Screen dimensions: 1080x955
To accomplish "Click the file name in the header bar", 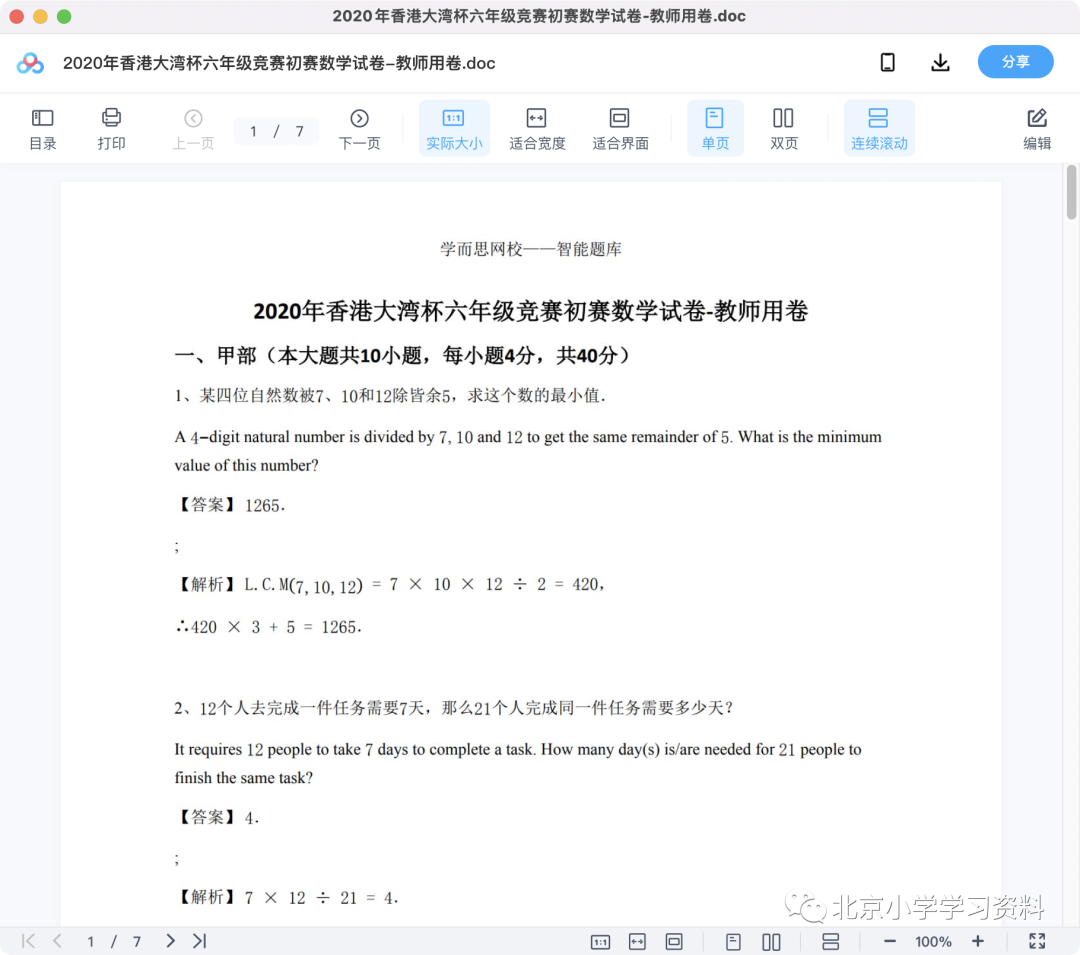I will (279, 63).
